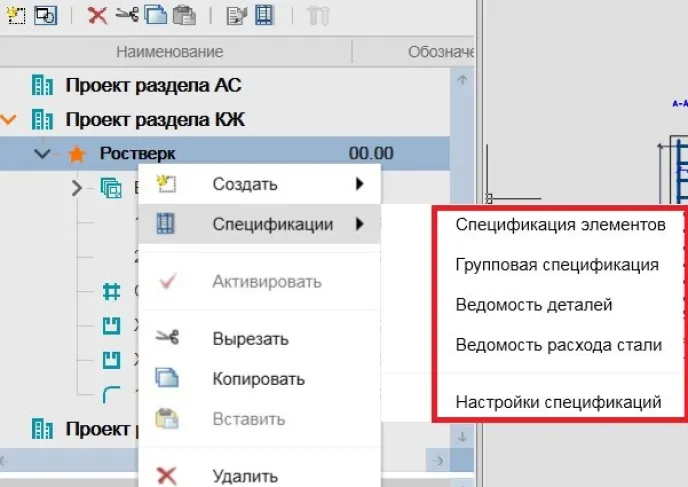
Task: Click the first create-new toolbar icon
Action: pos(16,14)
